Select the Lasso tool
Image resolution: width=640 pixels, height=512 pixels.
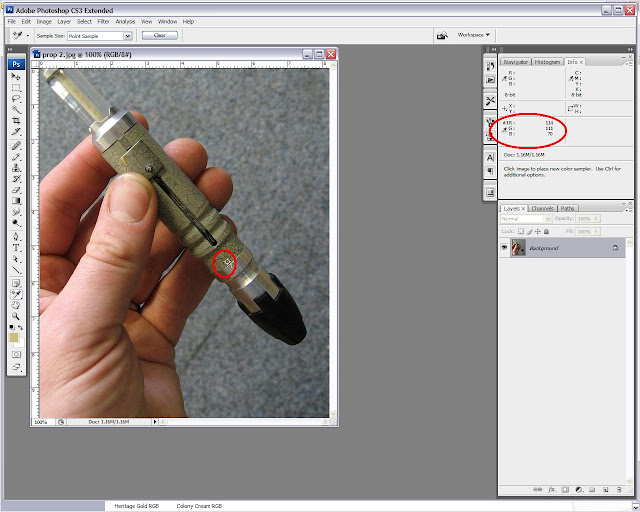click(16, 99)
